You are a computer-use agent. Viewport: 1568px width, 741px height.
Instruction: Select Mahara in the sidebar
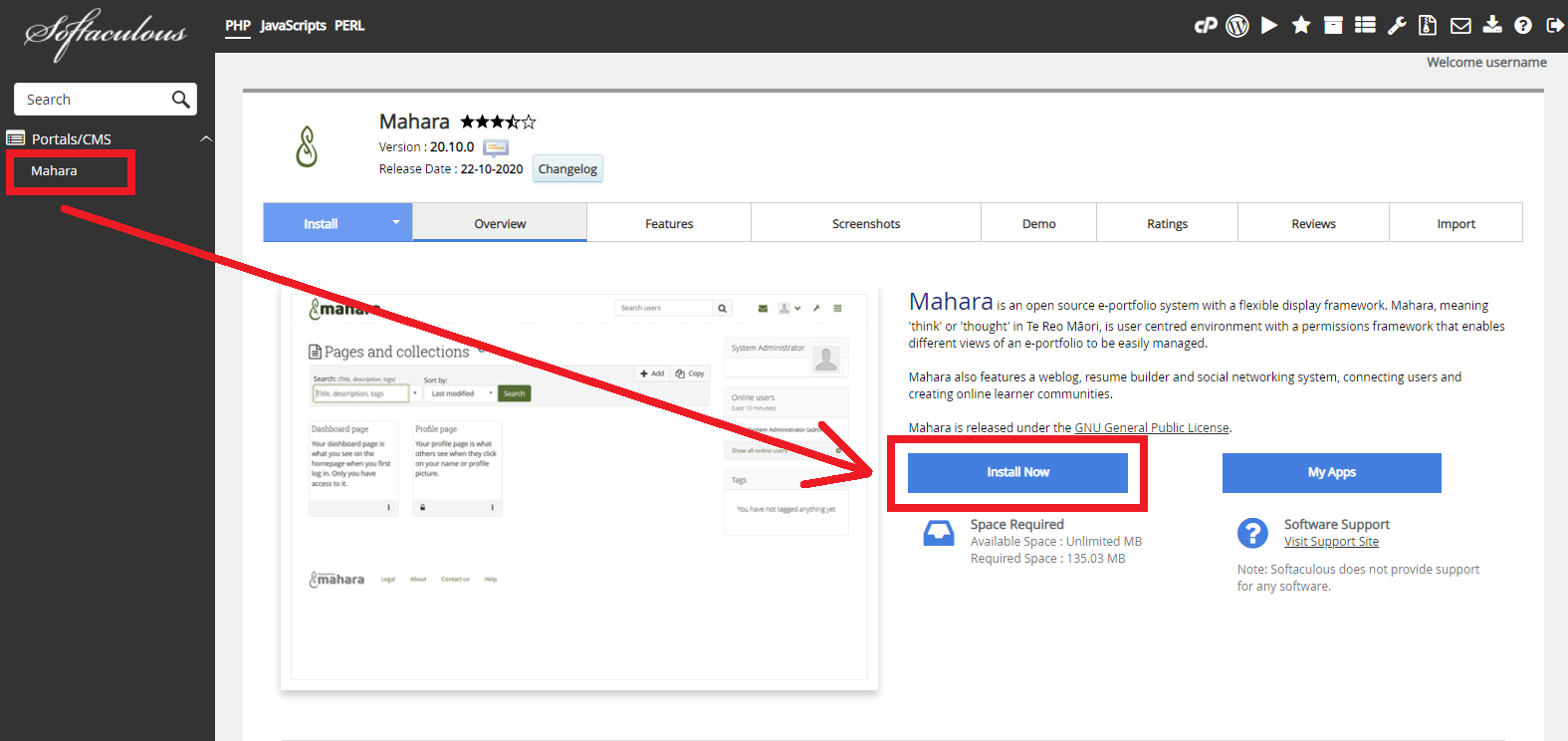[55, 171]
